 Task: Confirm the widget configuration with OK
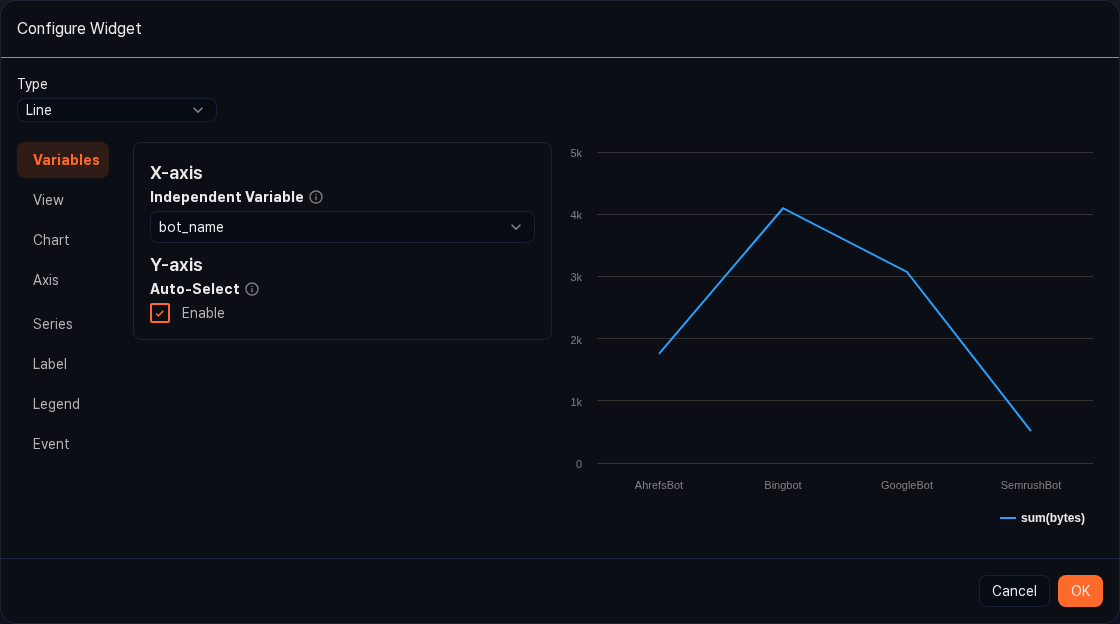point(1080,591)
